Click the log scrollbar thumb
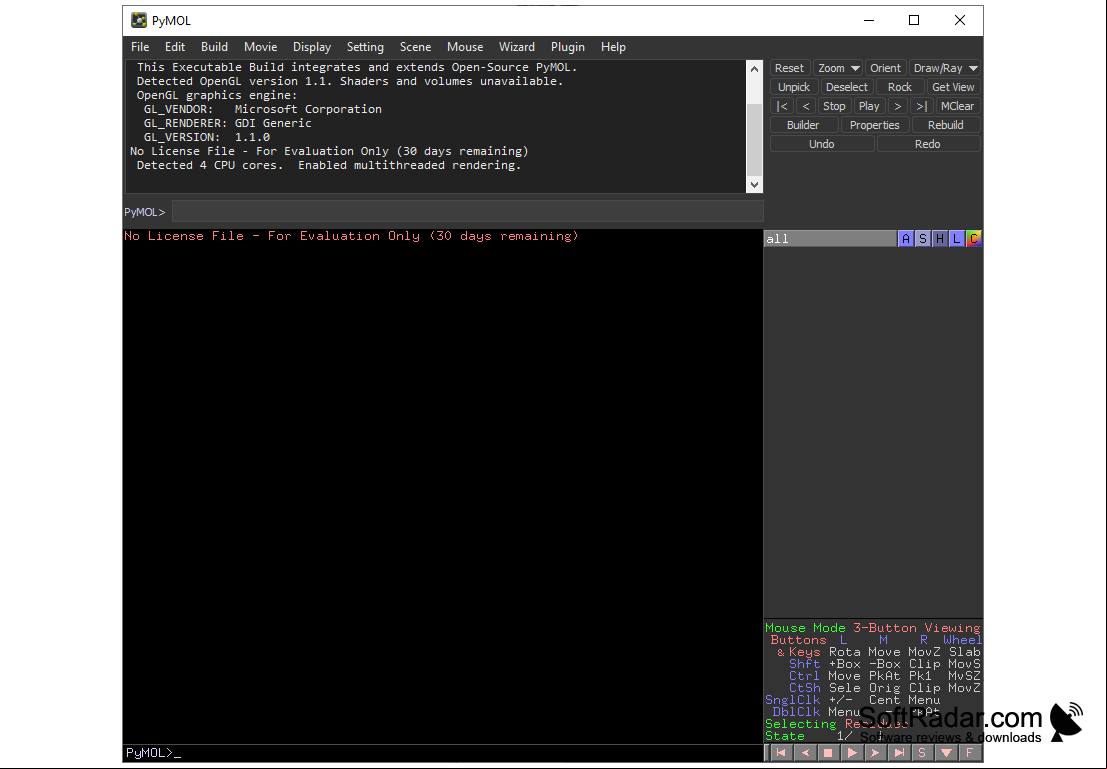Viewport: 1107px width, 769px height. [754, 141]
